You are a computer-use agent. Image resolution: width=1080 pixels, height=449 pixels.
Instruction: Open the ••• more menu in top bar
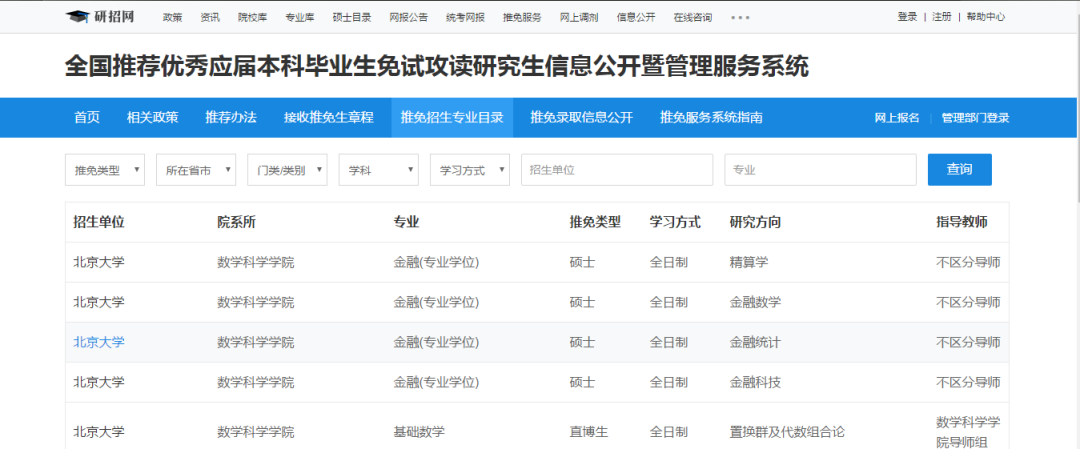tap(740, 17)
